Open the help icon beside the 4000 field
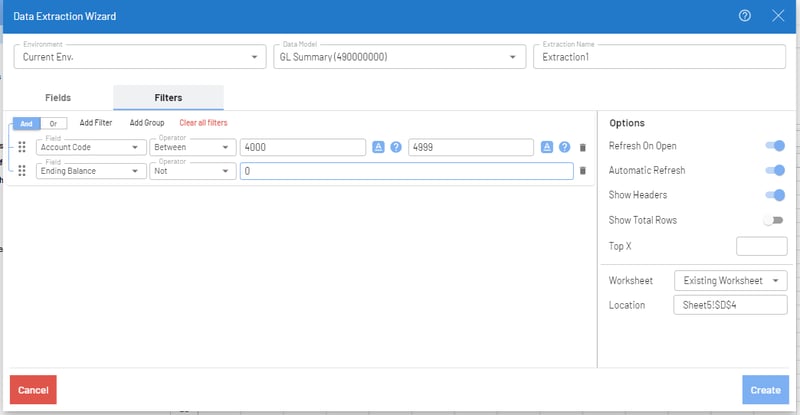This screenshot has width=800, height=415. pos(396,147)
